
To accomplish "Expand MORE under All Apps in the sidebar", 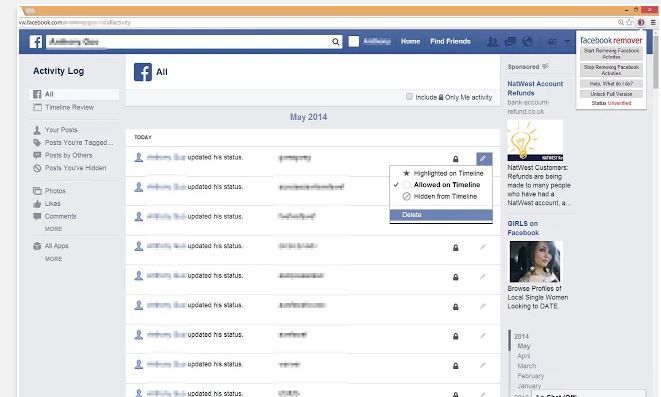I will coord(54,259).
